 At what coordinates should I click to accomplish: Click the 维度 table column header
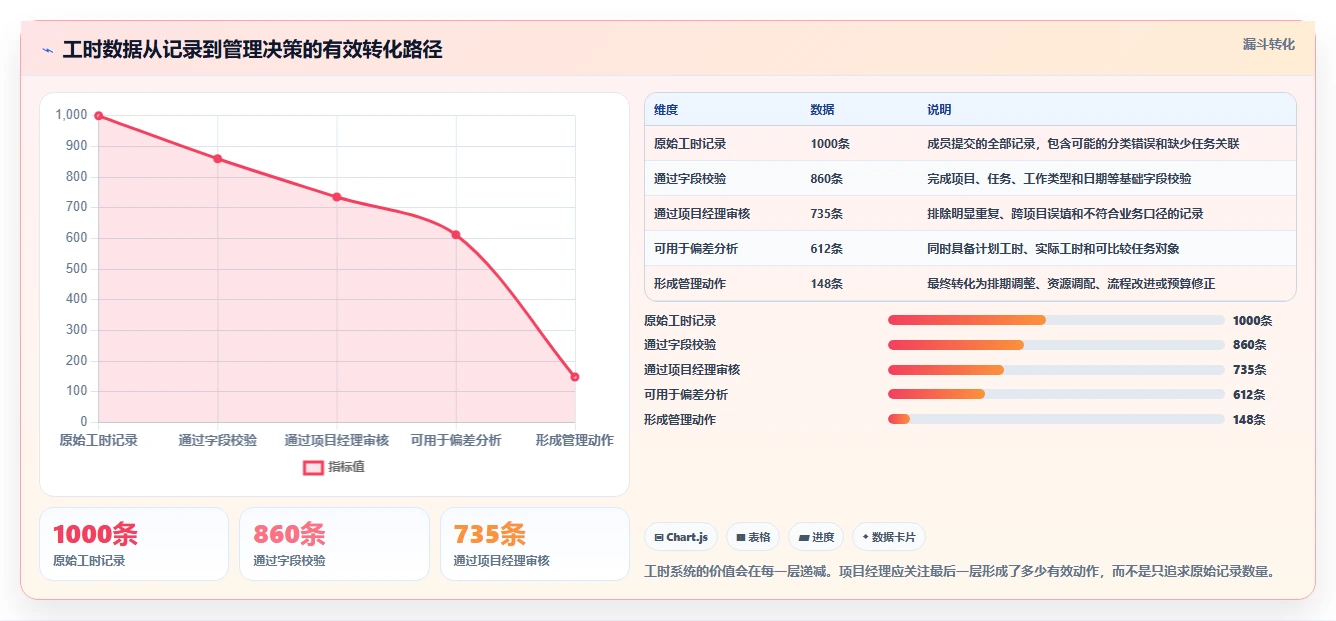666,110
